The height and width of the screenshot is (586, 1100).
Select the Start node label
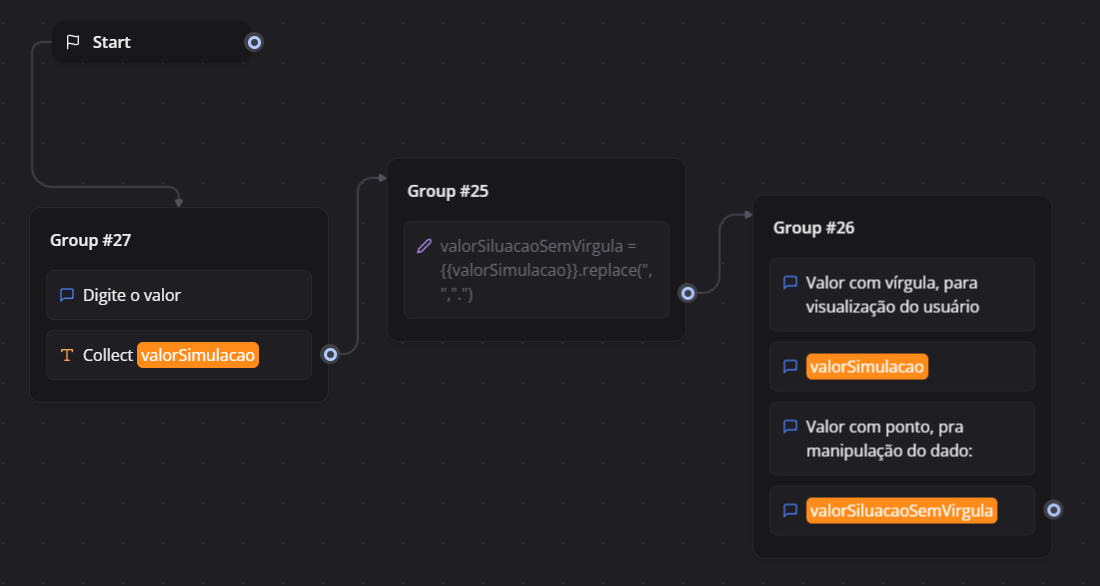(112, 42)
